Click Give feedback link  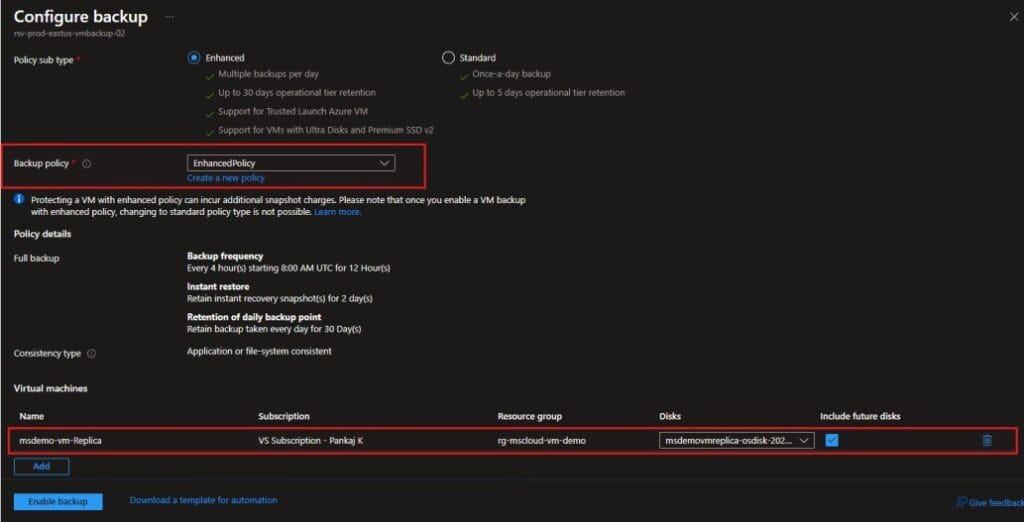click(989, 502)
